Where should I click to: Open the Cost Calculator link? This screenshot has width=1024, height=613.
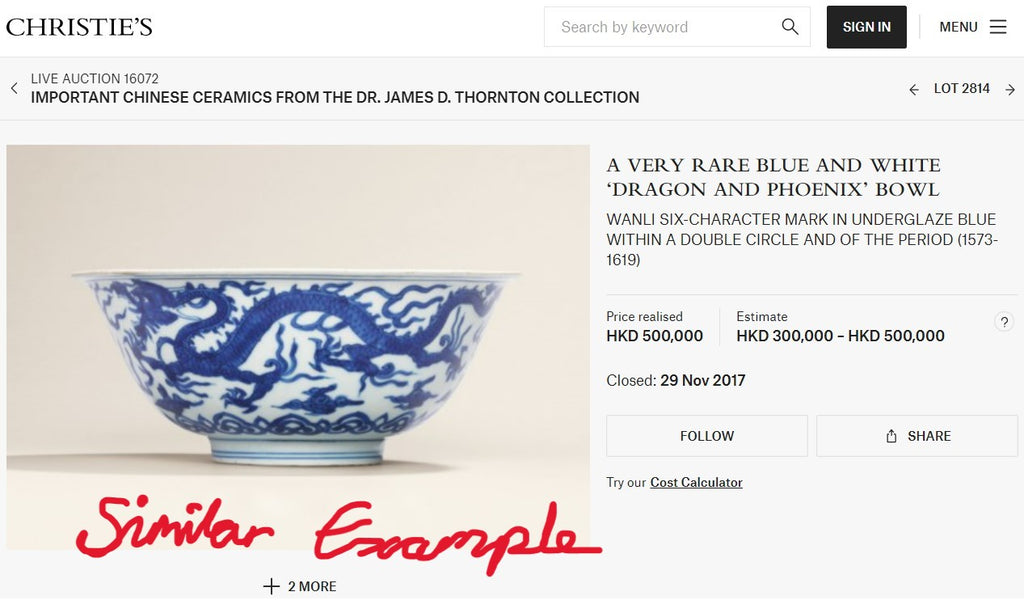[x=696, y=482]
